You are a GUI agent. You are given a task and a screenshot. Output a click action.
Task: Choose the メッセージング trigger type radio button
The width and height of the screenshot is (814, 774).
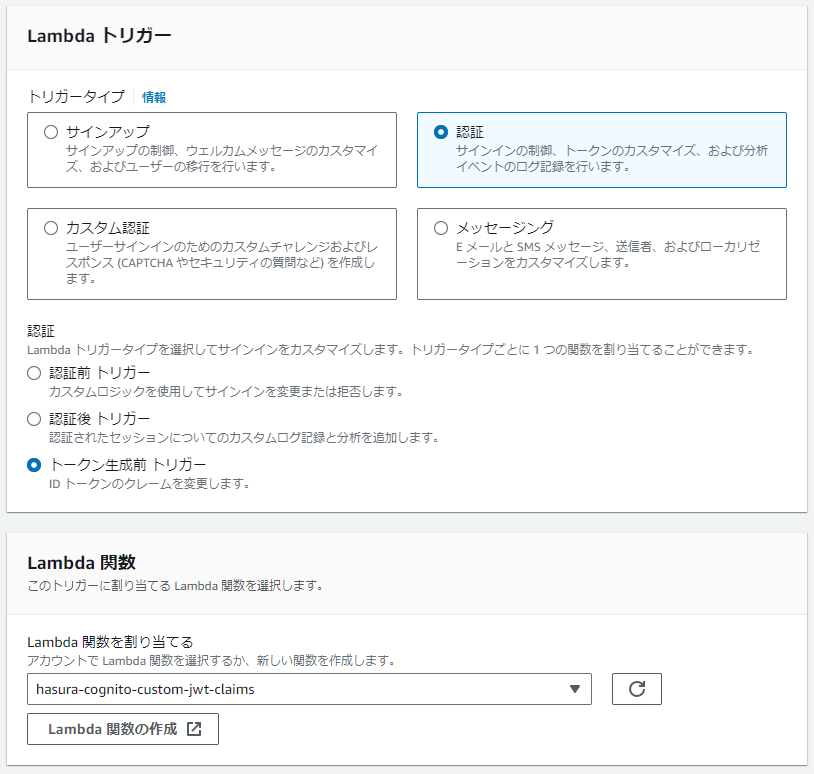441,228
